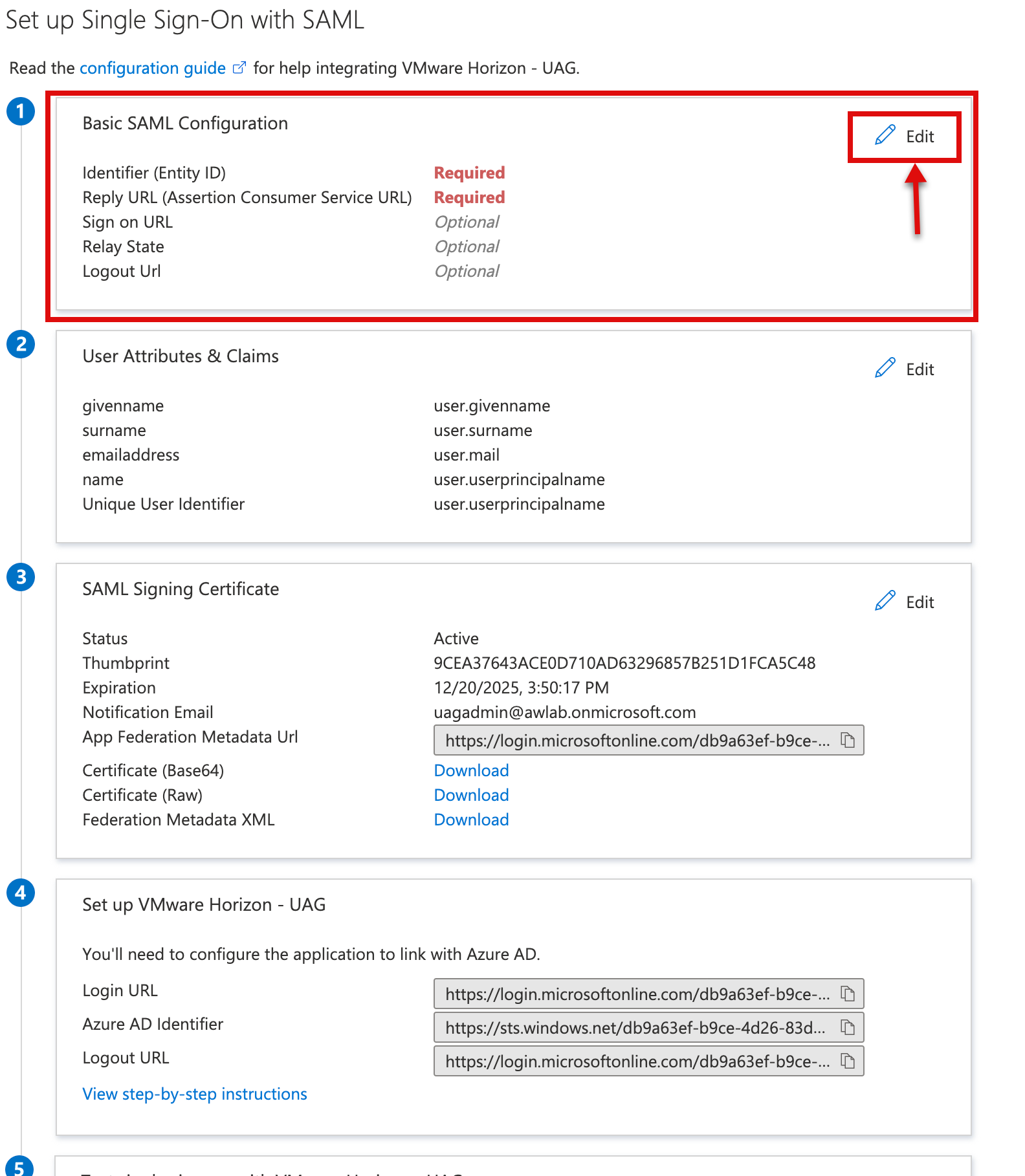1025x1176 pixels.
Task: Click inside the Login URL text field
Action: click(637, 994)
